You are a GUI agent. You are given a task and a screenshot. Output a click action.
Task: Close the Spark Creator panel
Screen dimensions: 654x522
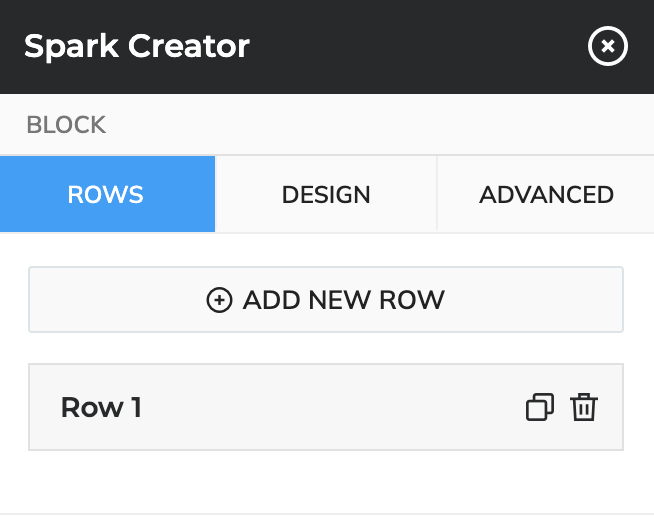coord(607,47)
